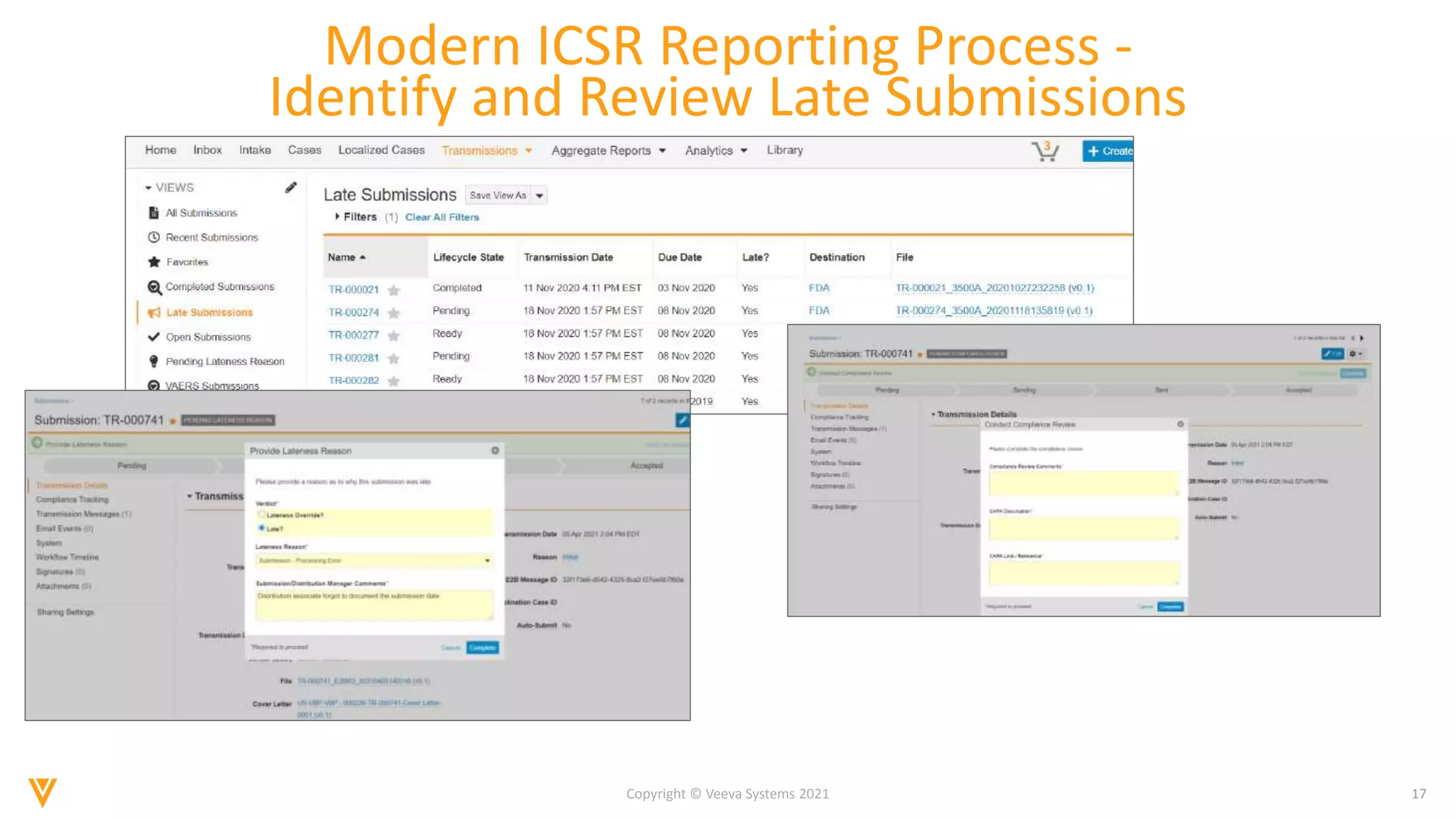Click the clock icon for Recent Submissions

click(154, 237)
